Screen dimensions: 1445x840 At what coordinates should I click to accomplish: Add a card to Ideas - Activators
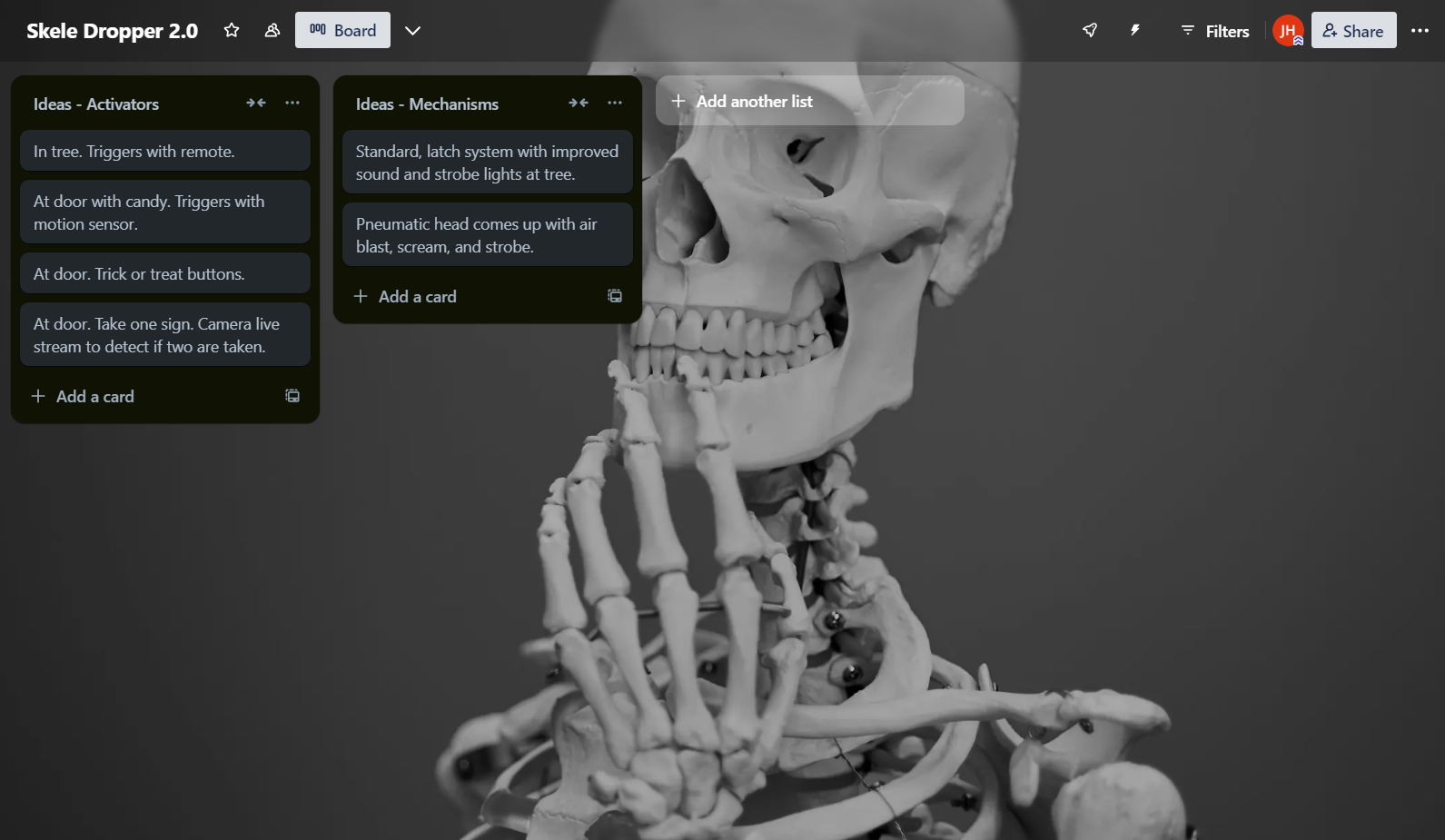tap(147, 396)
